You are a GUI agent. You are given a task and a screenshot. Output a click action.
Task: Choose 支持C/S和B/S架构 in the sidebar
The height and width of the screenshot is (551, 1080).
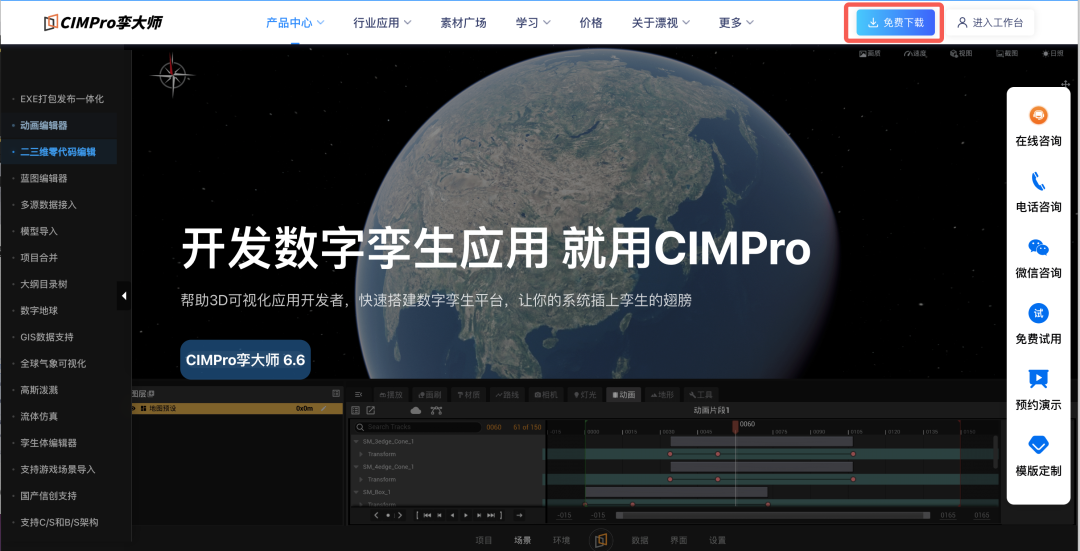59,522
